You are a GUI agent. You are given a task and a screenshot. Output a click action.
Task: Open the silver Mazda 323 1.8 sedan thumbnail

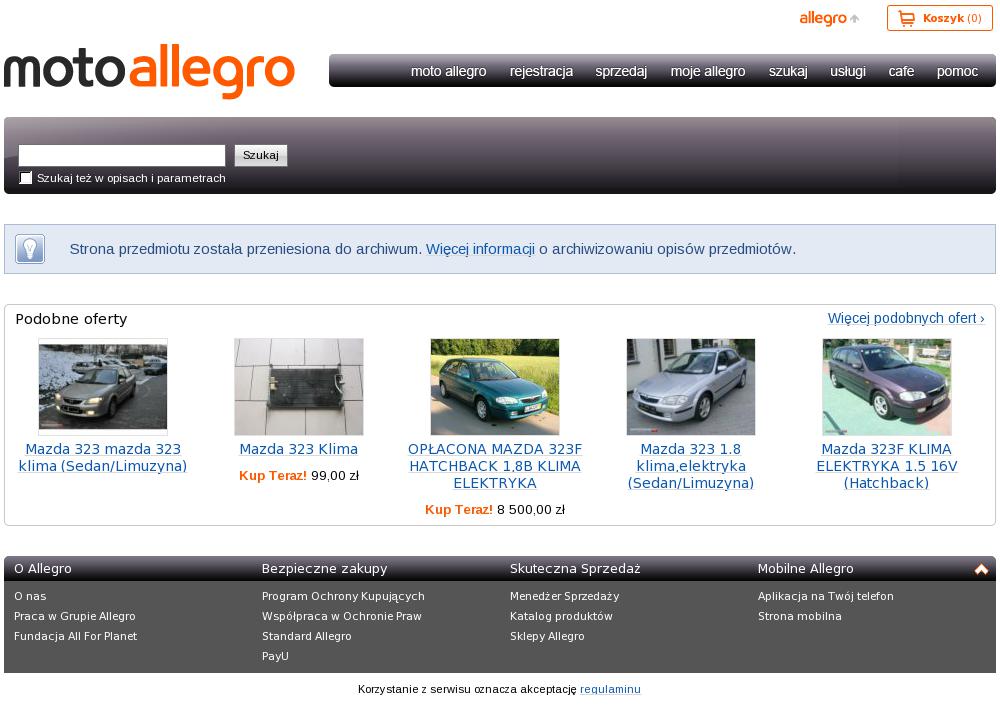click(x=691, y=387)
